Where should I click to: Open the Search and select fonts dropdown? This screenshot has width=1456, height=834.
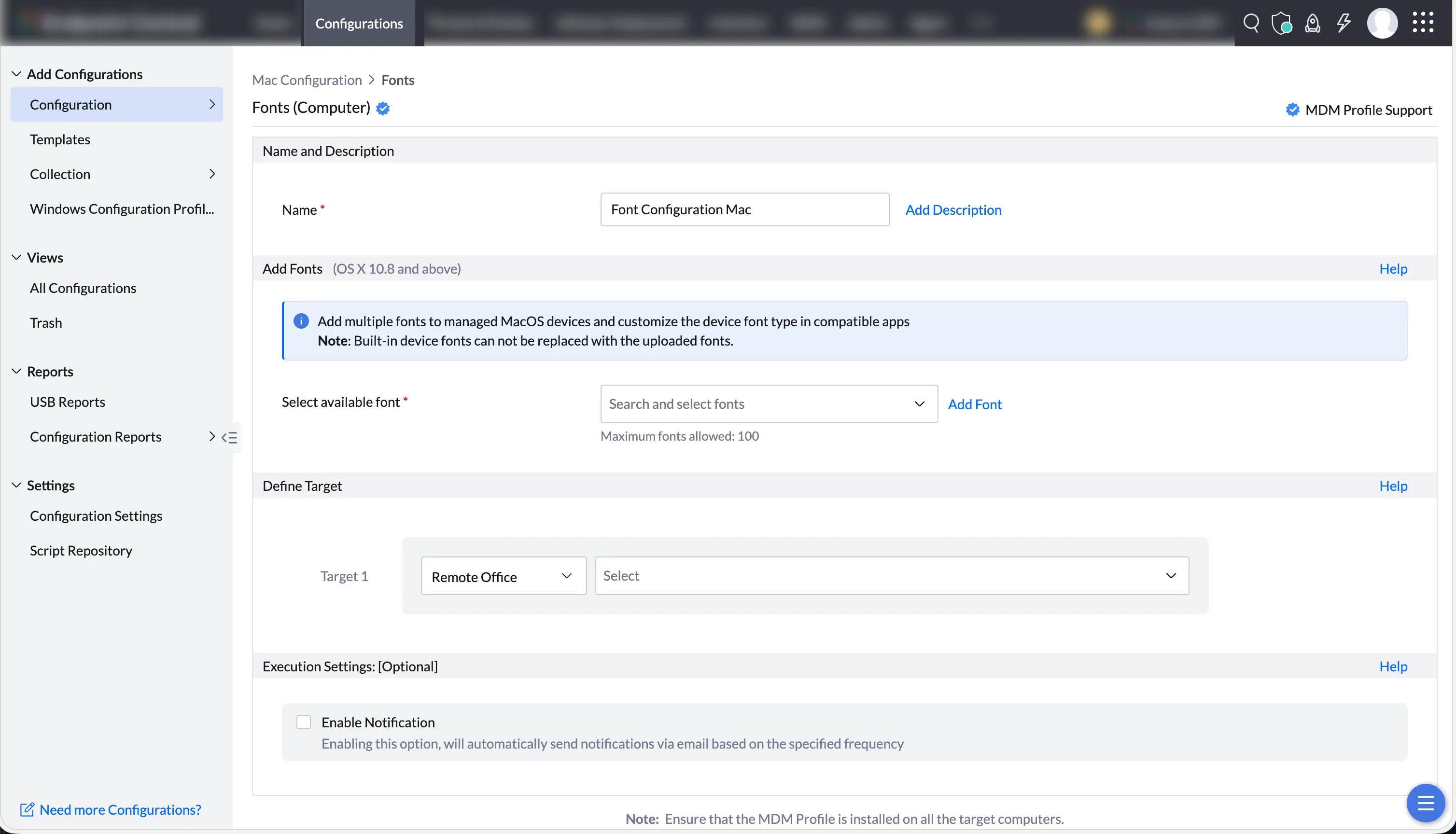pos(769,404)
